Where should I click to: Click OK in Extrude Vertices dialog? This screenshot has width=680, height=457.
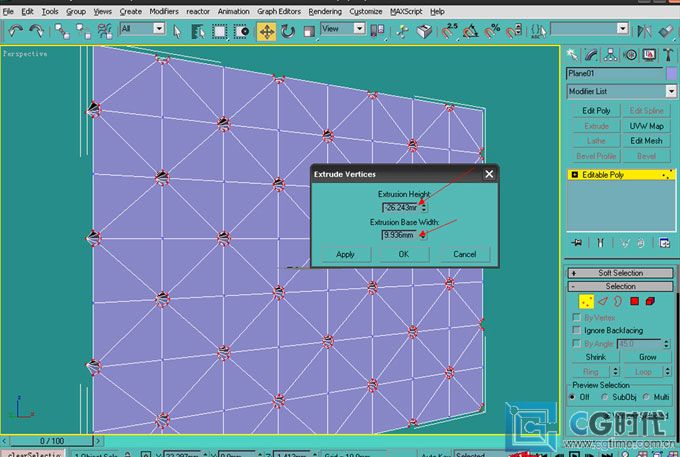click(404, 254)
